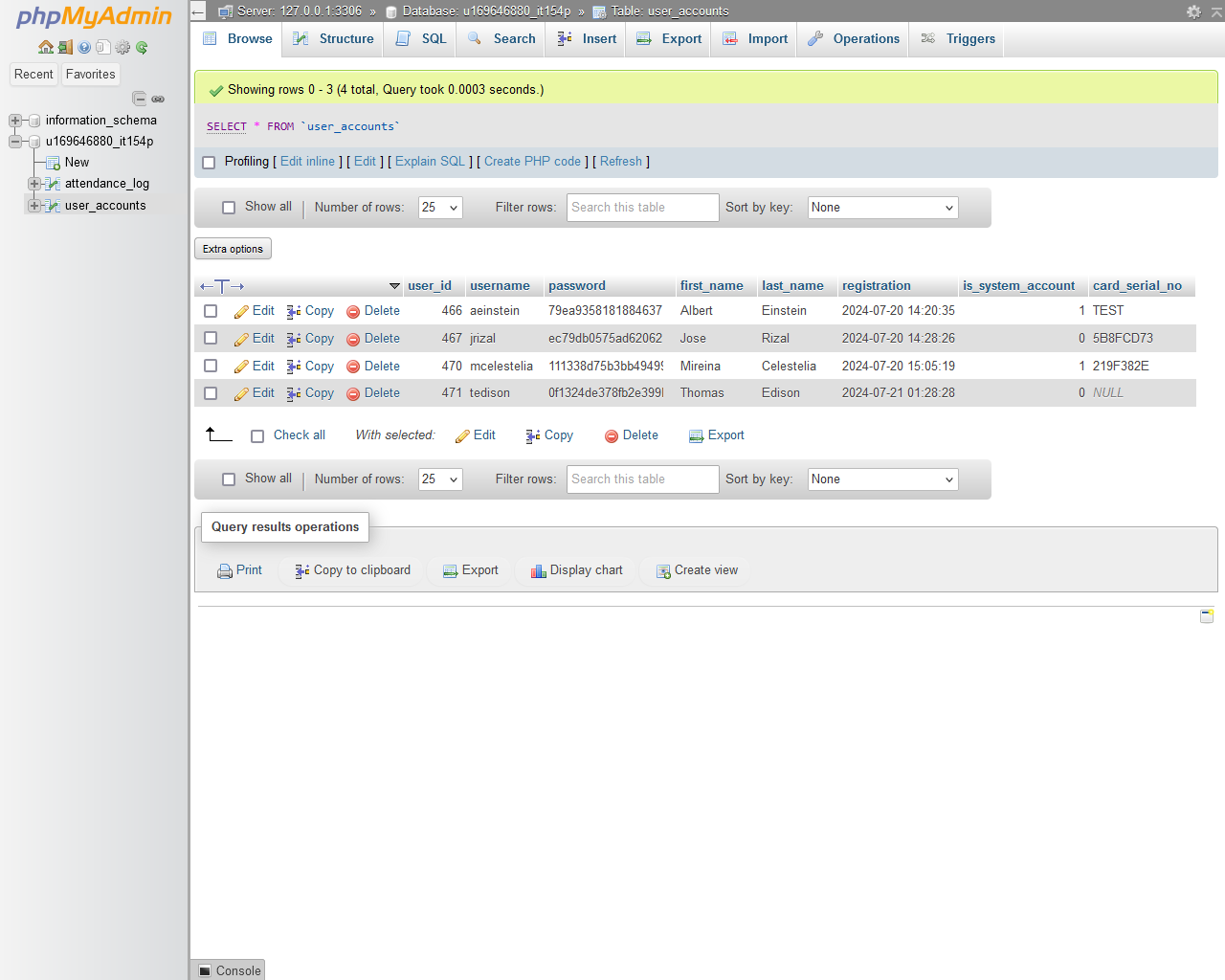Enable the top Show all checkbox
This screenshot has height=980, width=1225.
click(229, 208)
